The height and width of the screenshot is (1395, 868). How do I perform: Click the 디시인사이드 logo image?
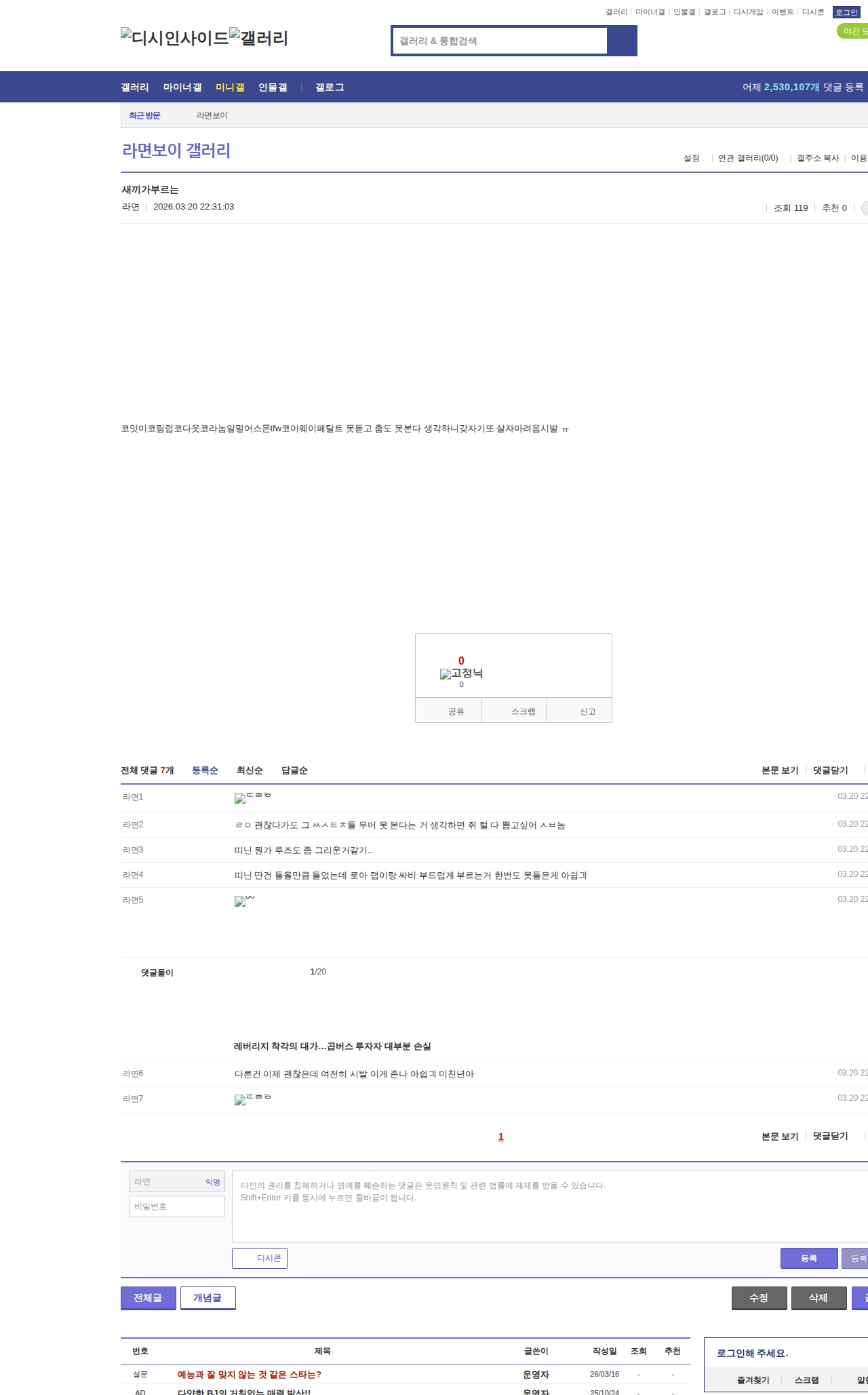(174, 38)
